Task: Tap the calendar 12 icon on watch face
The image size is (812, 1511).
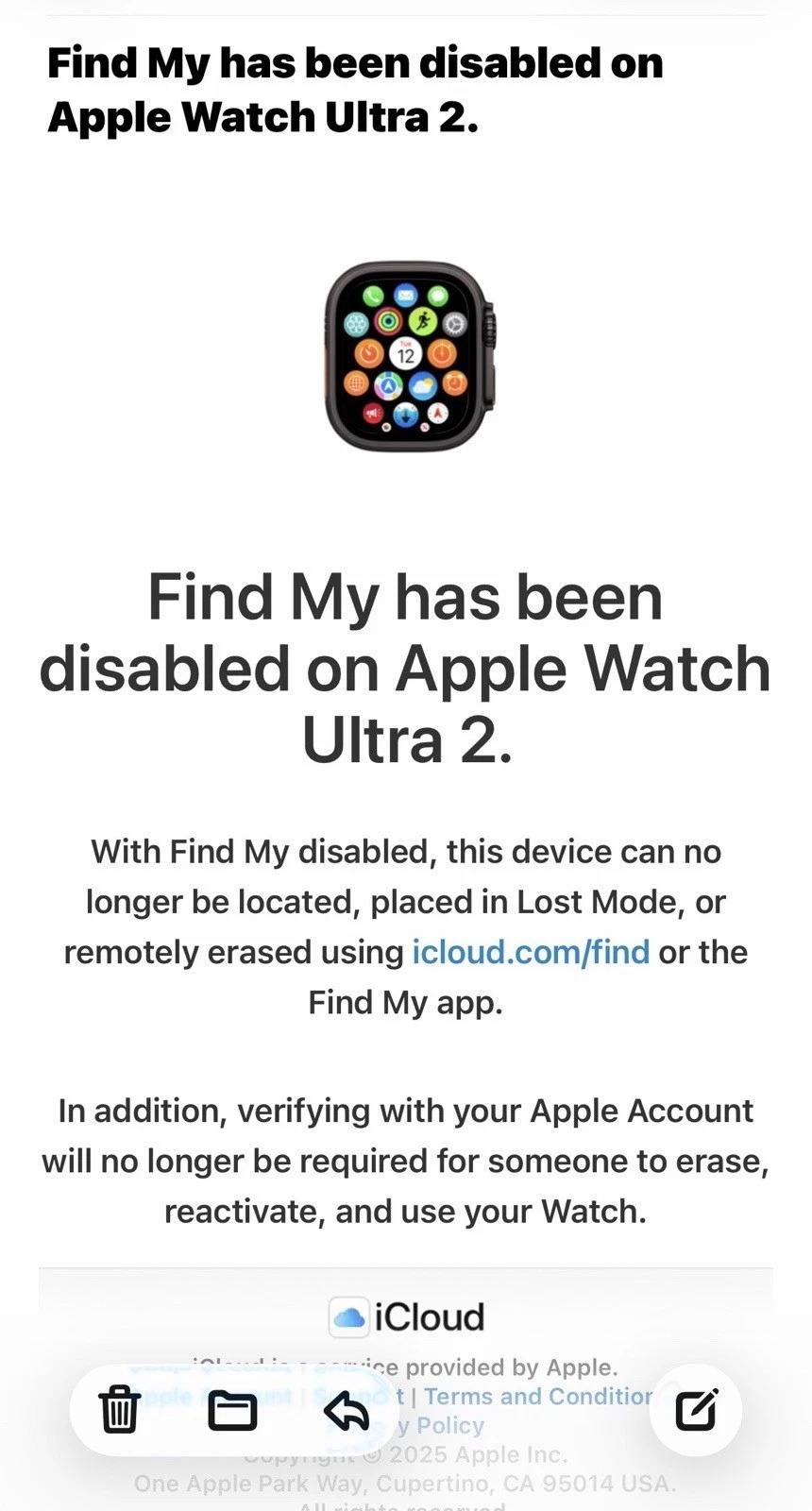Action: pos(405,354)
